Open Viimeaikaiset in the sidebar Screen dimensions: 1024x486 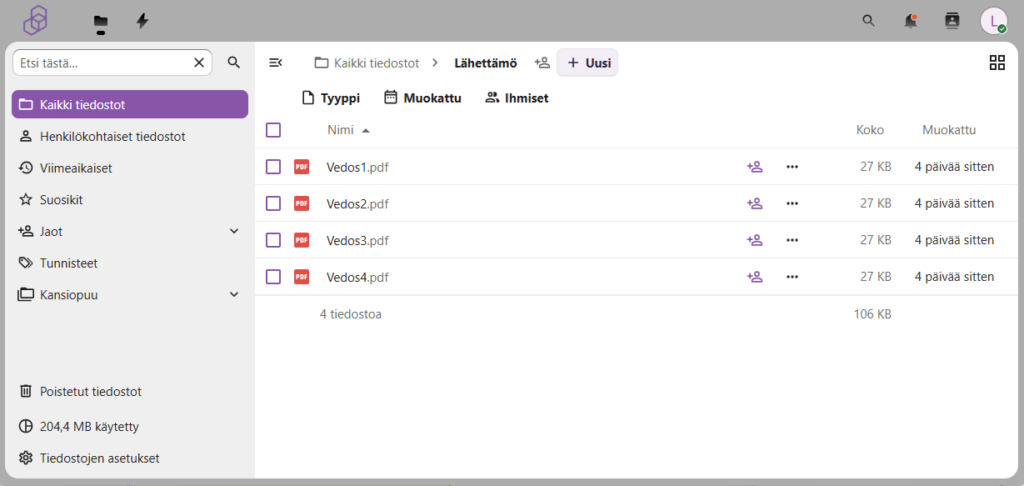coord(76,168)
